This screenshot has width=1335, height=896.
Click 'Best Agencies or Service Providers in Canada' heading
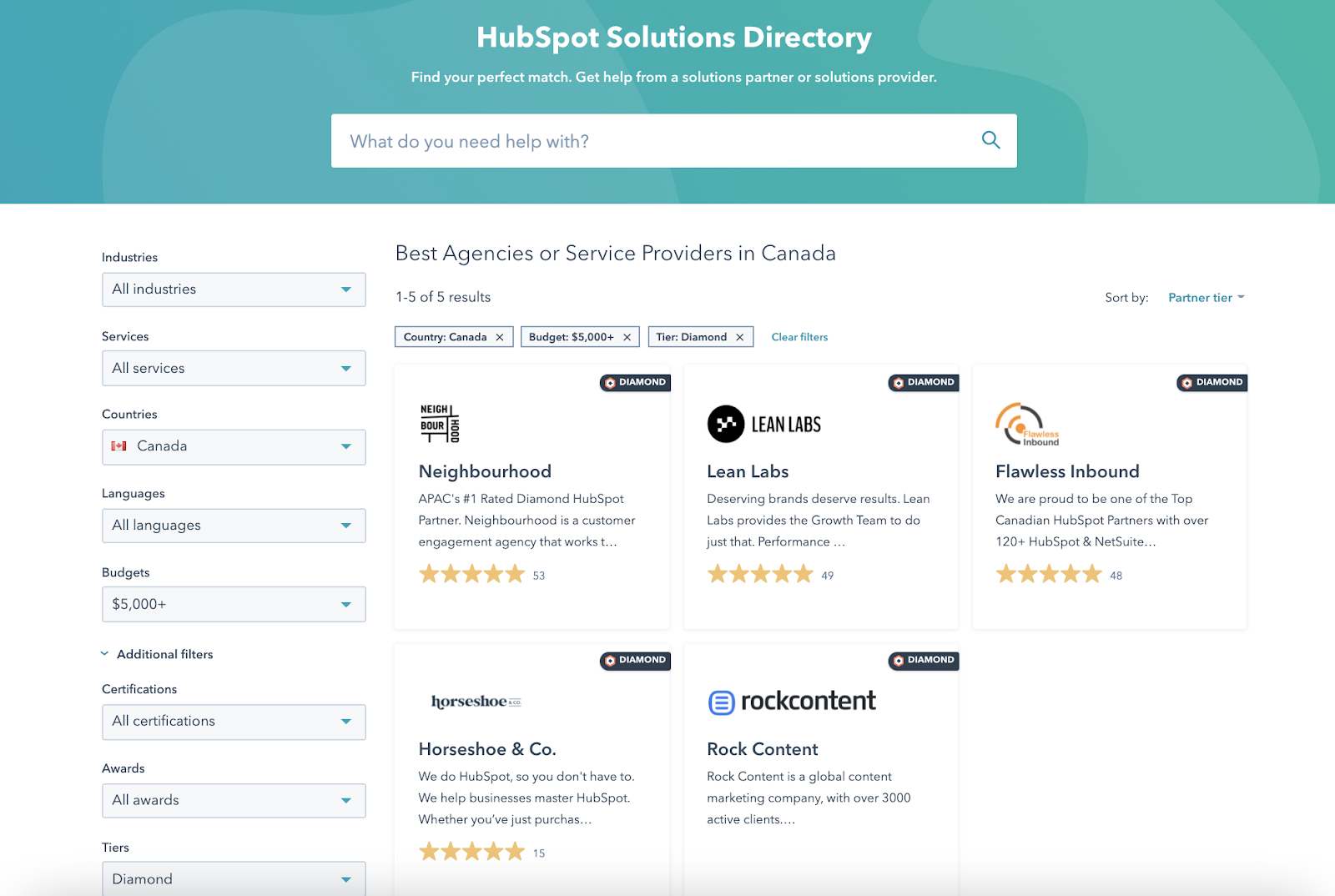[616, 254]
